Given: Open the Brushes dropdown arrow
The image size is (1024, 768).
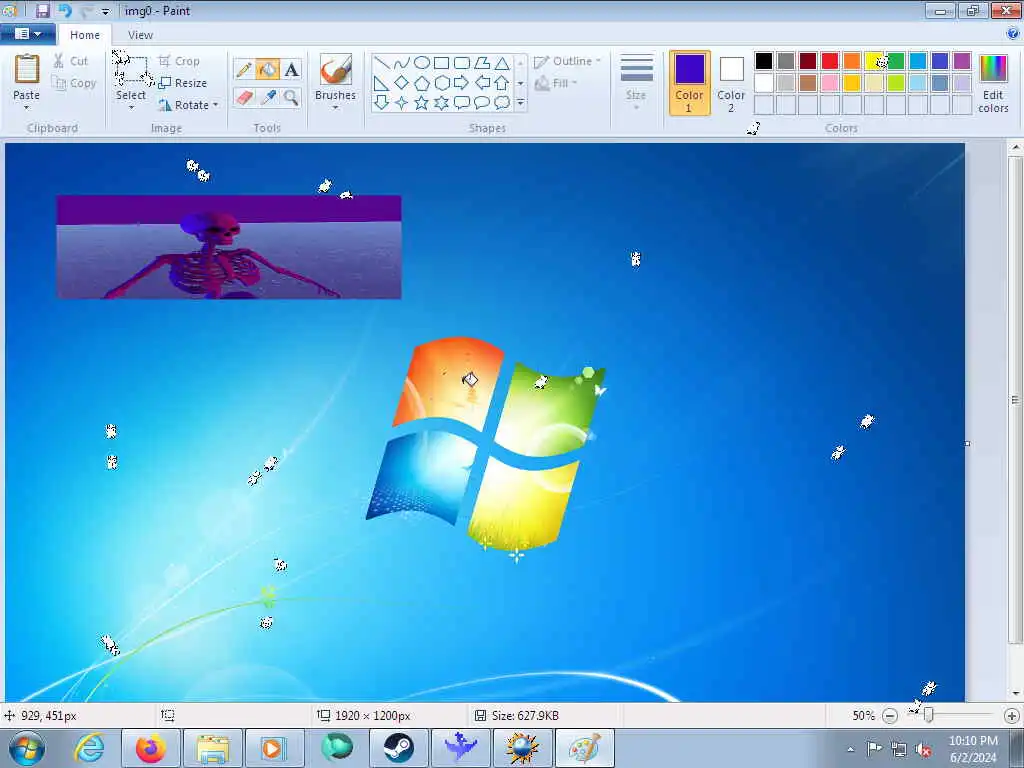Looking at the screenshot, I should tap(336, 108).
